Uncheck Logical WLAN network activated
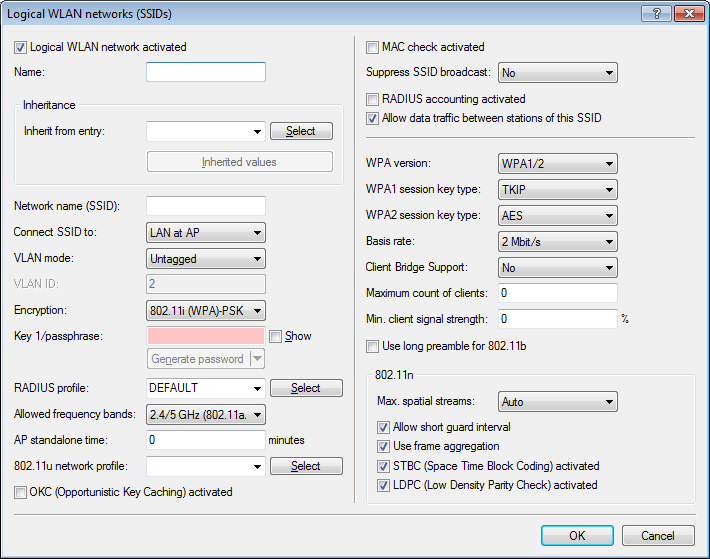This screenshot has width=710, height=559. pyautogui.click(x=21, y=47)
